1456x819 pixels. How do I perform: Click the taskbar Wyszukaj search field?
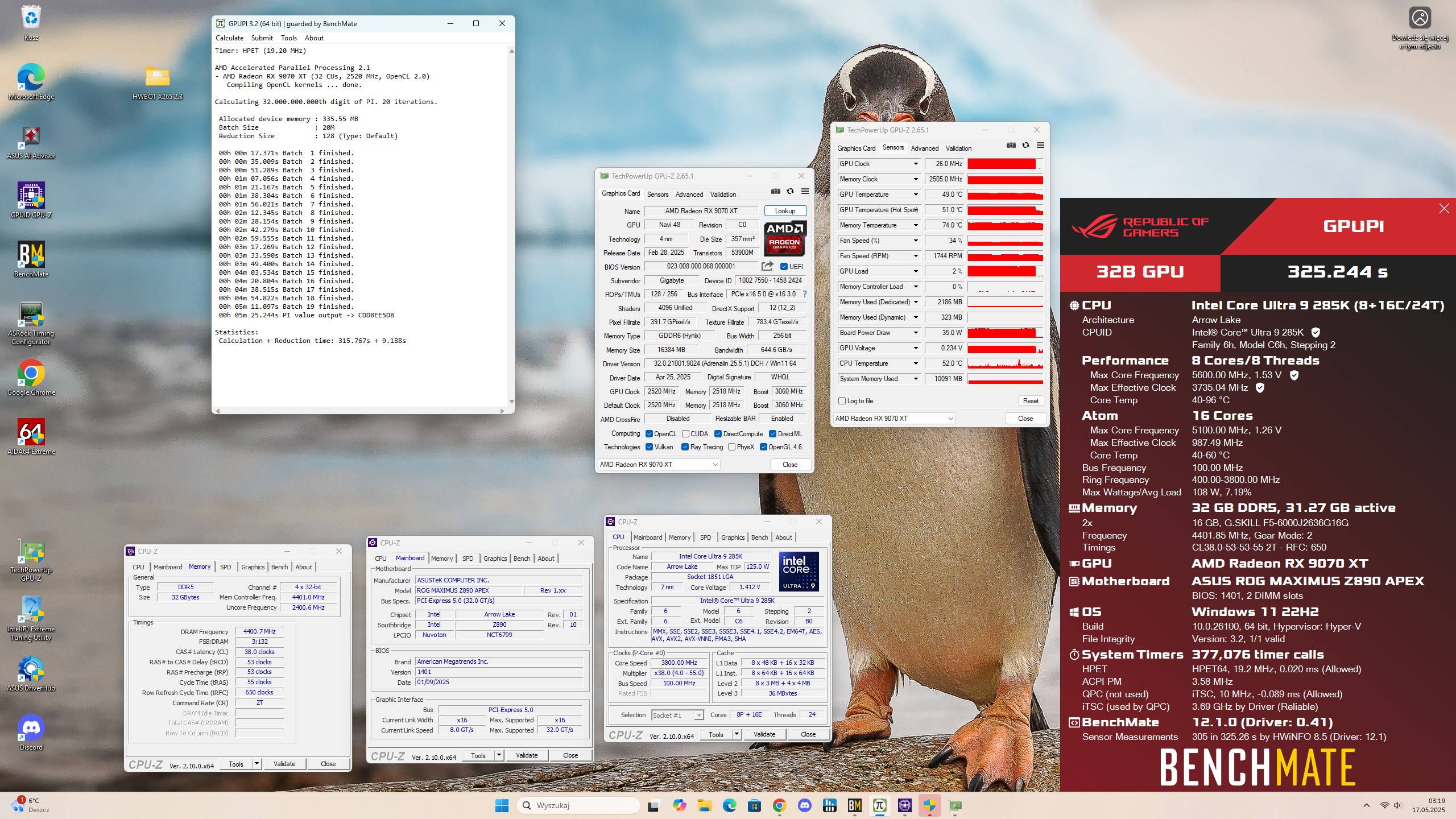click(x=579, y=805)
